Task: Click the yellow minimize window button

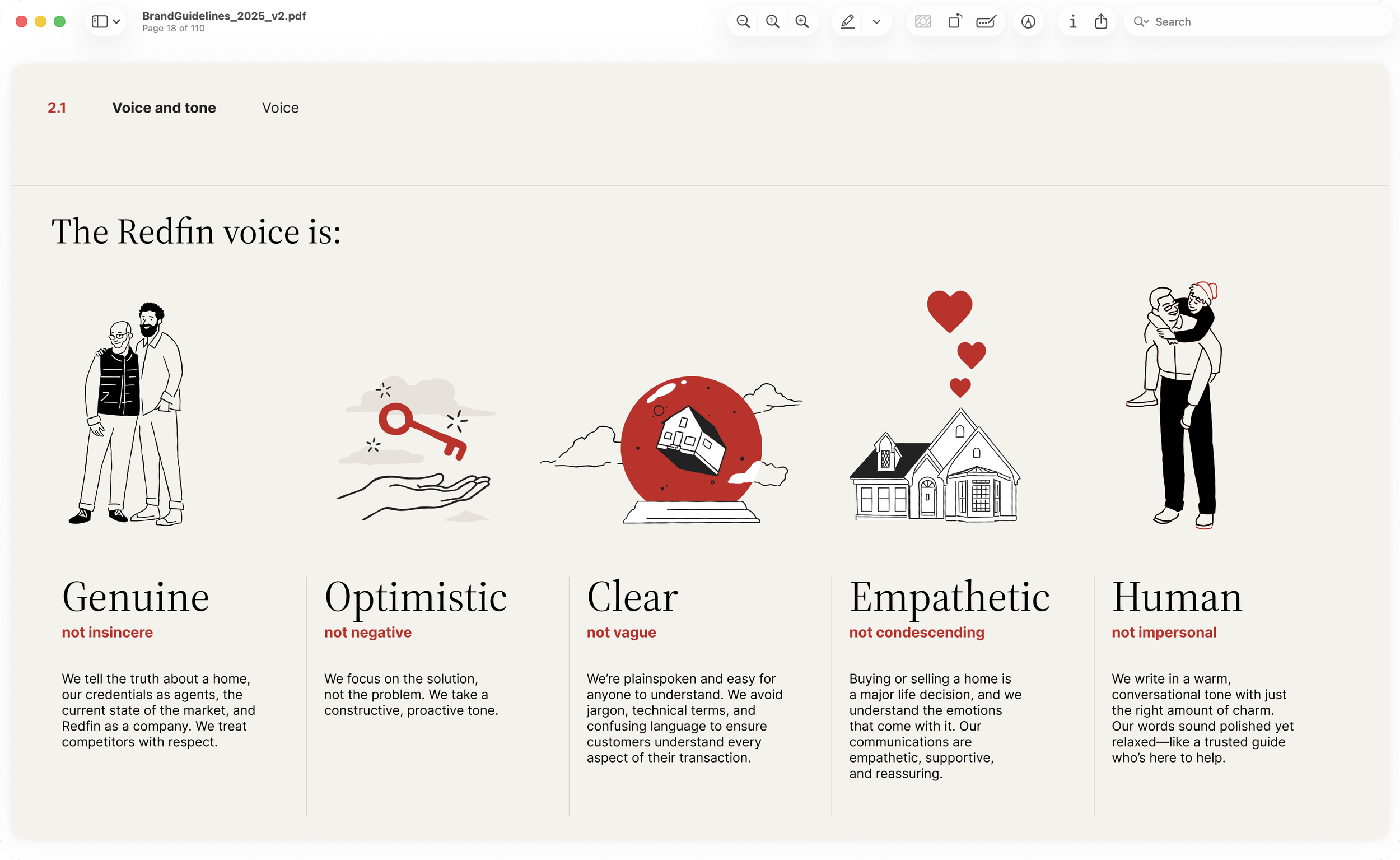Action: pyautogui.click(x=40, y=22)
